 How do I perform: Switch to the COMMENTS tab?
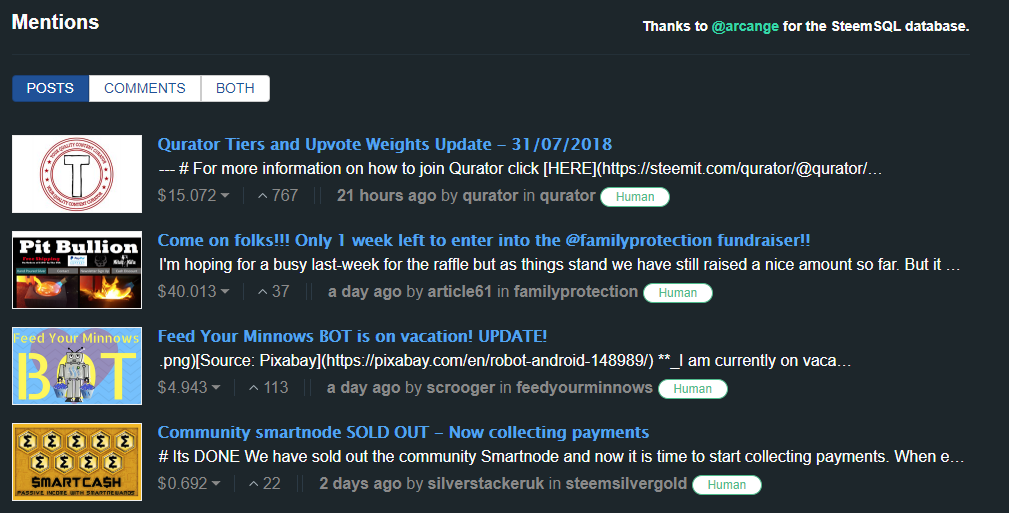point(145,88)
